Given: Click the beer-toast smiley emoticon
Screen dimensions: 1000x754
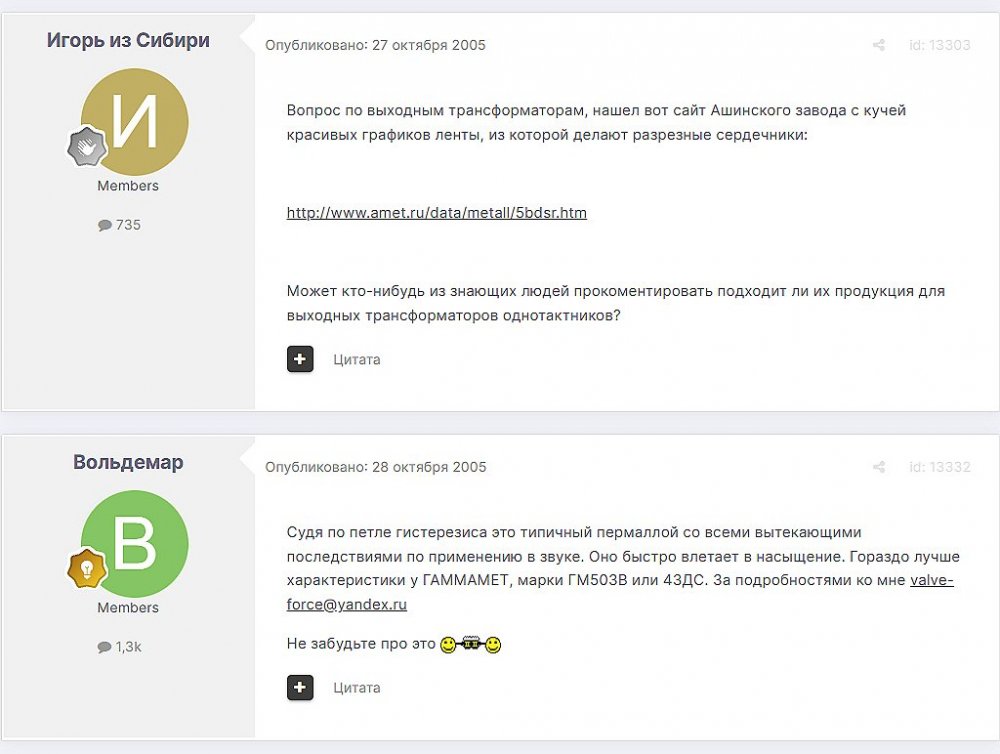Looking at the screenshot, I should coord(470,645).
